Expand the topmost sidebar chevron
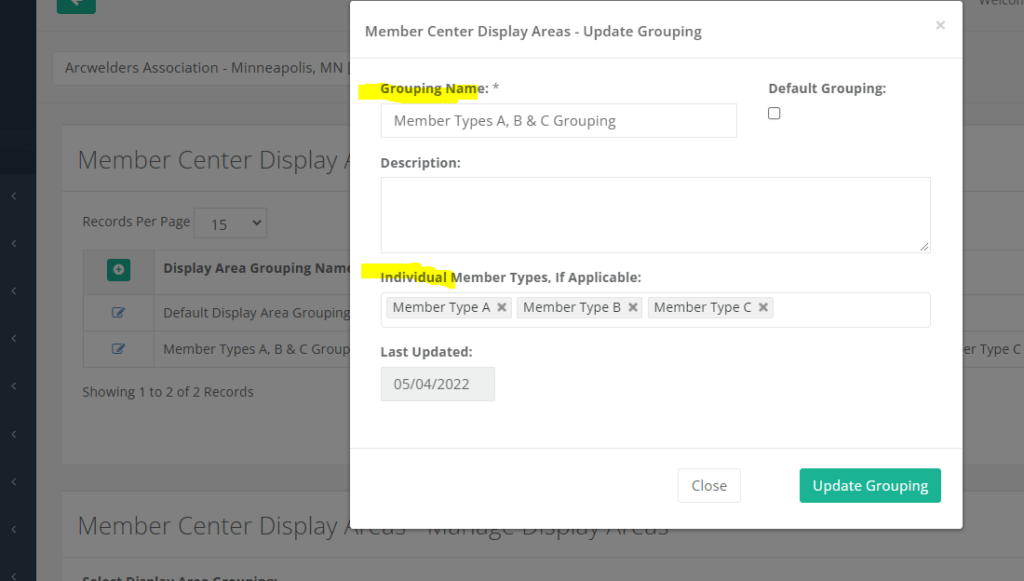Screen dimensions: 1024x581 click(x=14, y=196)
